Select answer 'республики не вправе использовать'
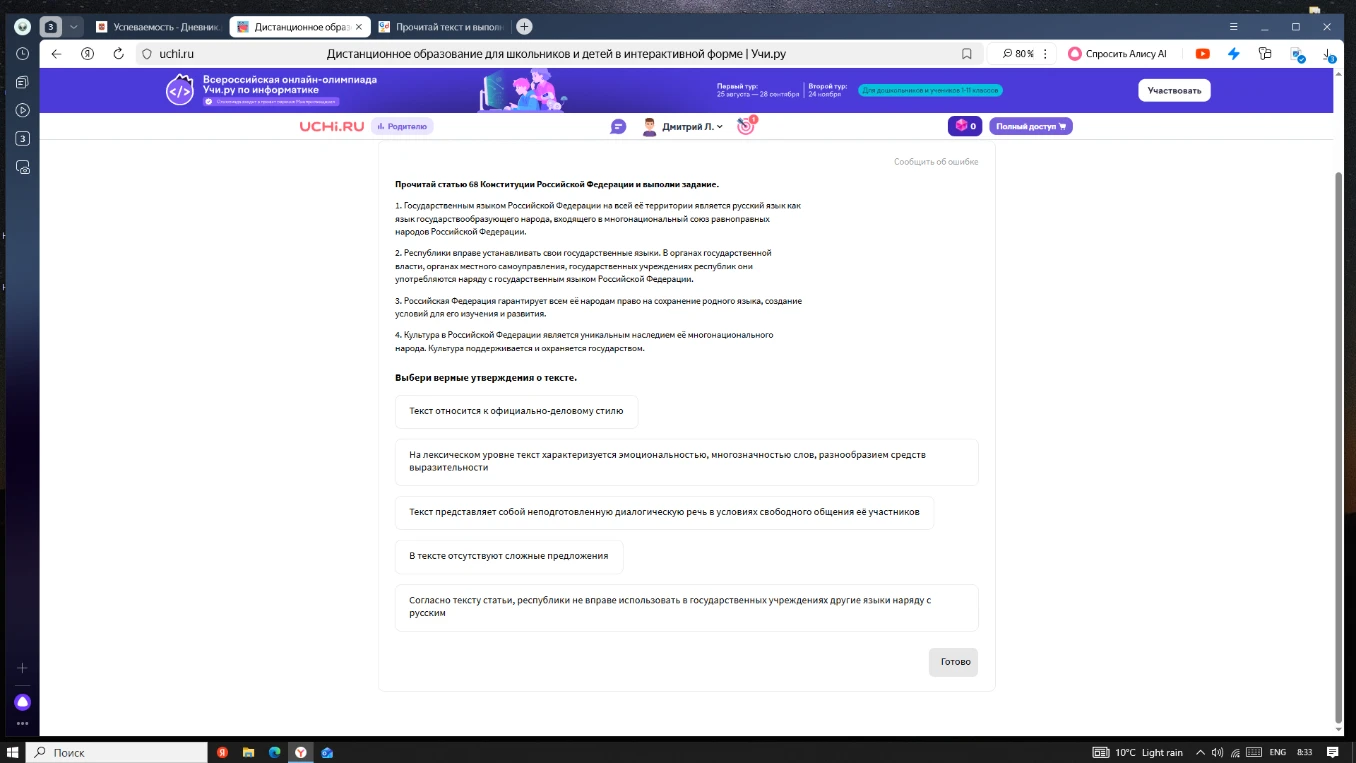 [686, 607]
